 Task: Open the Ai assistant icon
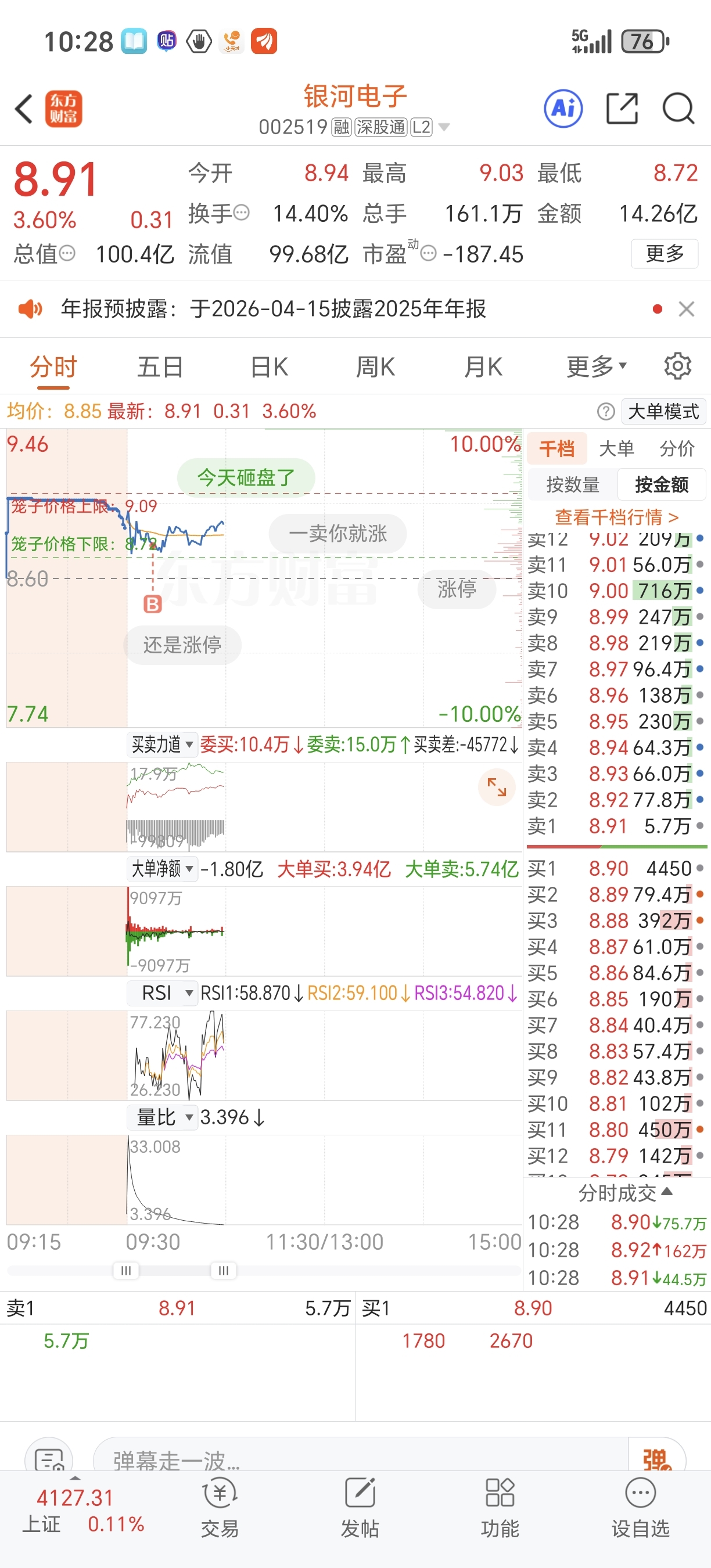point(563,109)
